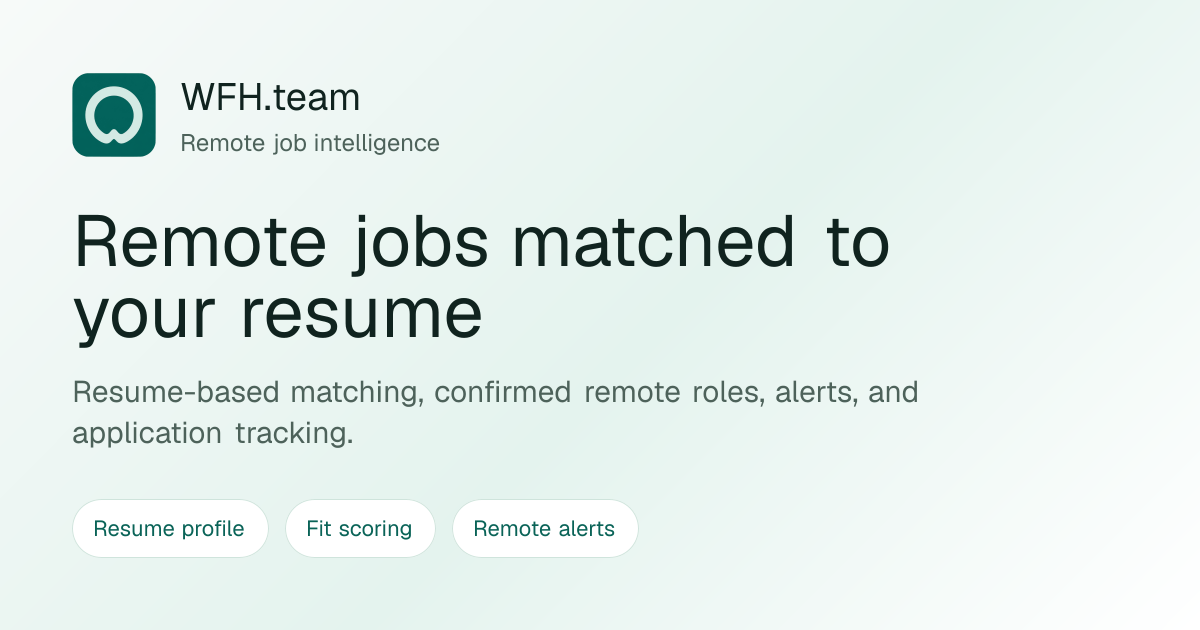The height and width of the screenshot is (630, 1200).
Task: Select the Fit scoring pill
Action: click(360, 528)
